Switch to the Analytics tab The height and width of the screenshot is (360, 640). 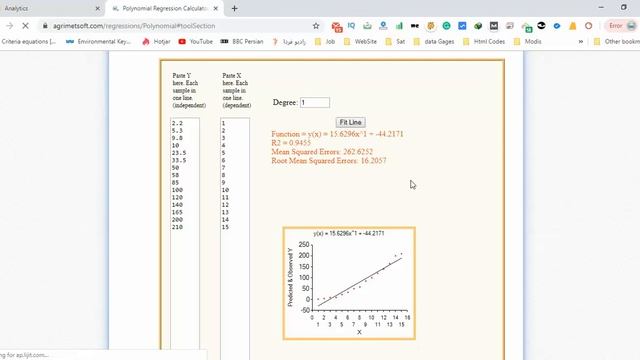click(x=49, y=8)
